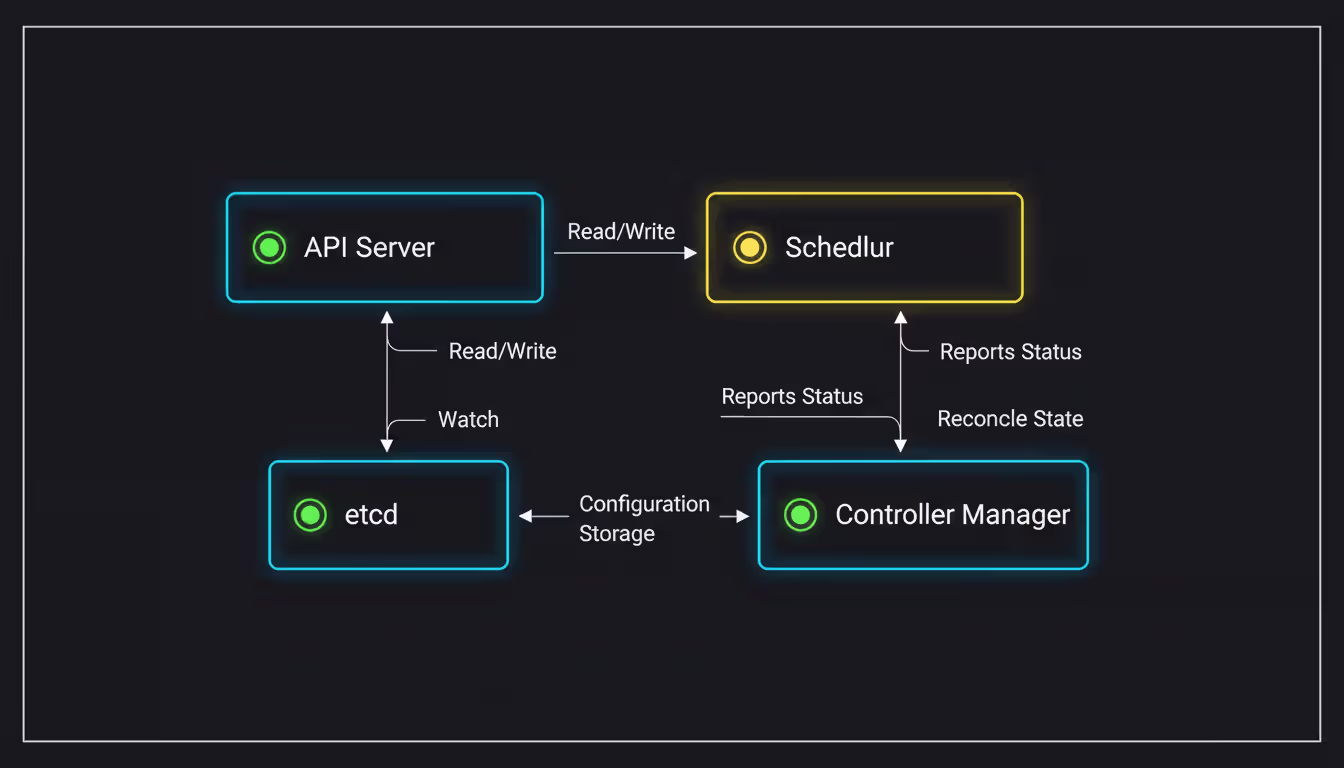
Task: Click the green status icon on API Server
Action: (x=268, y=247)
